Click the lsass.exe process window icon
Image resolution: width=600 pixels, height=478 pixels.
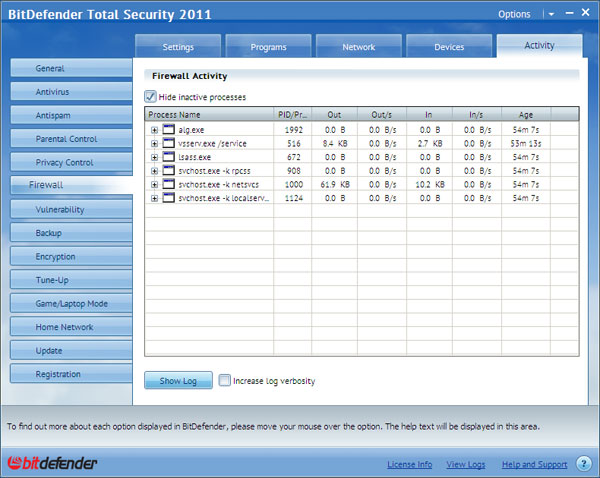[x=168, y=157]
